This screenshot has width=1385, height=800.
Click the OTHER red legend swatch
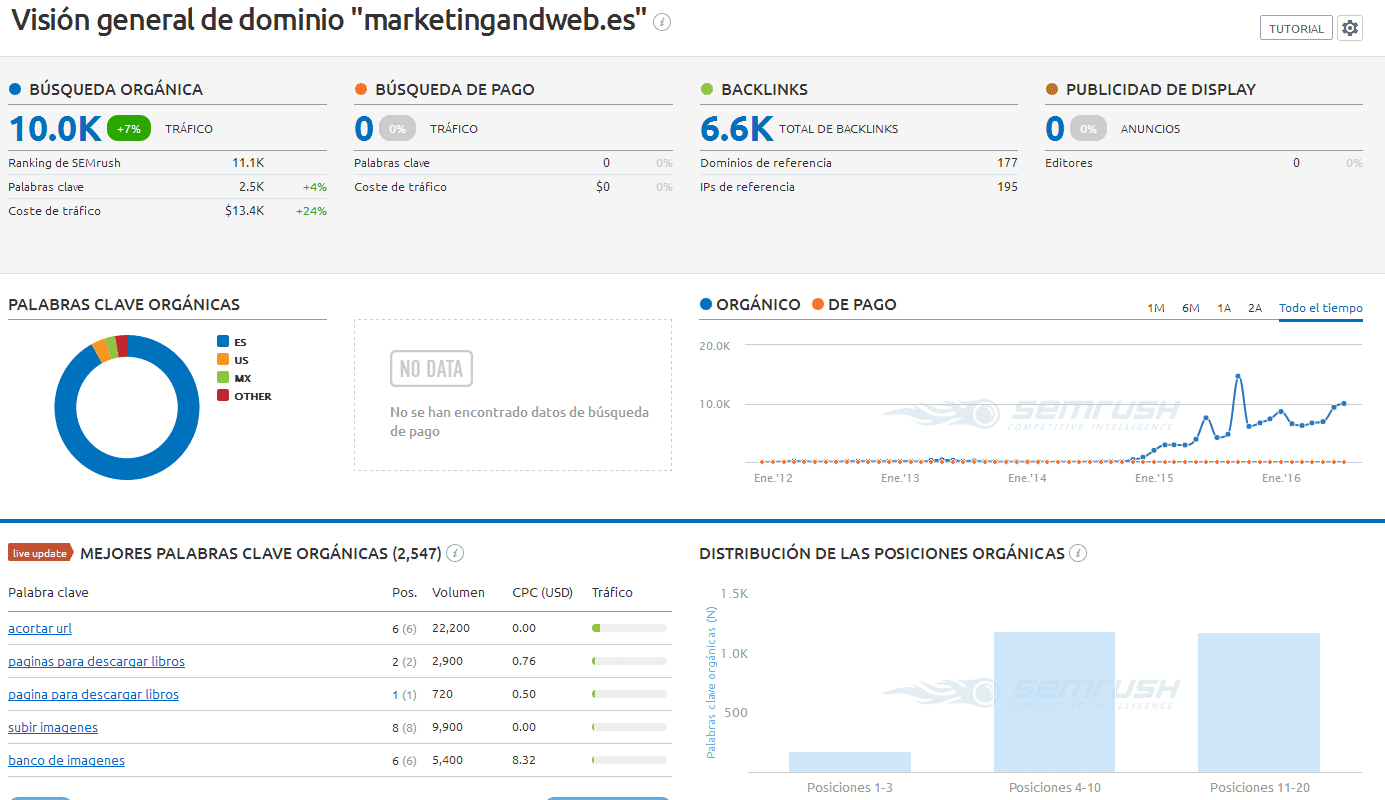pos(223,396)
